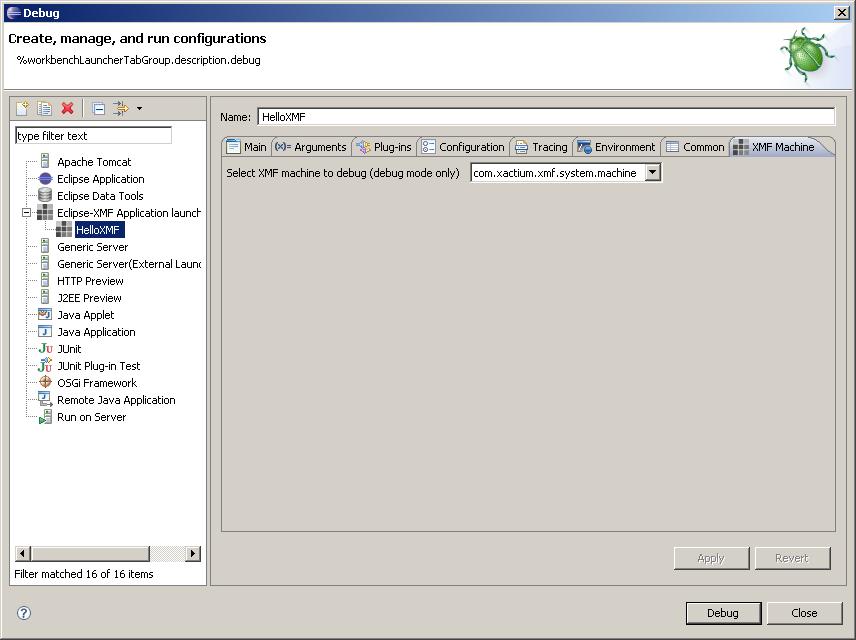Click the HTTP Preview icon
The image size is (856, 640).
(x=45, y=281)
